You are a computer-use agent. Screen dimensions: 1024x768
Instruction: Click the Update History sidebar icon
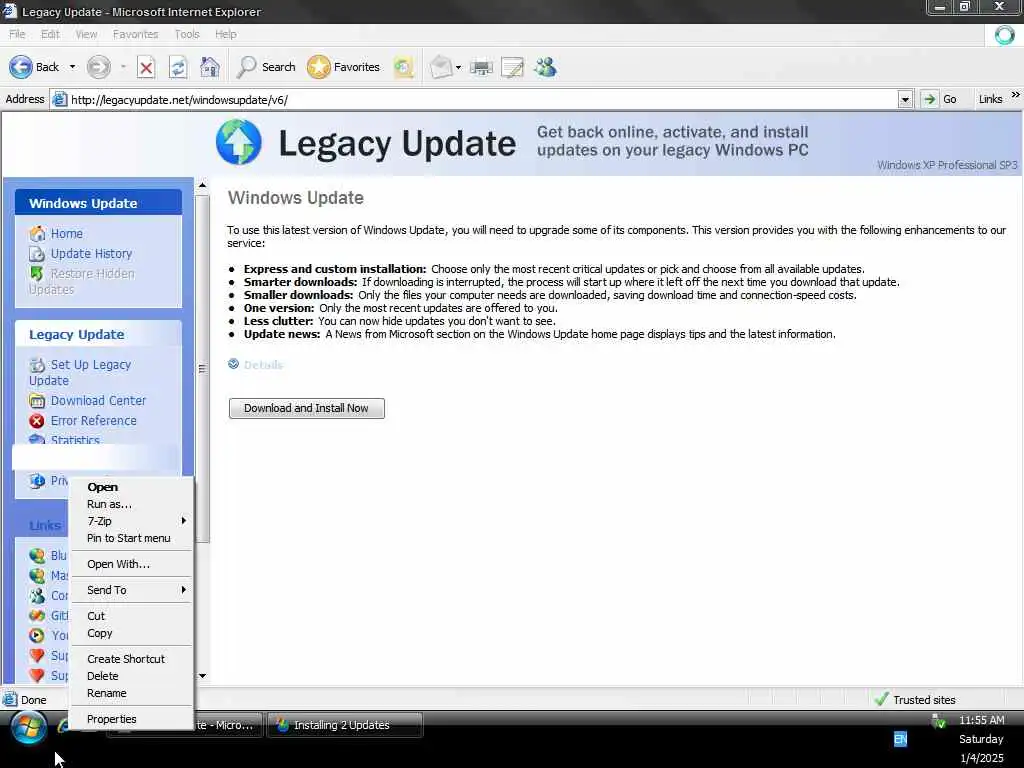click(37, 254)
